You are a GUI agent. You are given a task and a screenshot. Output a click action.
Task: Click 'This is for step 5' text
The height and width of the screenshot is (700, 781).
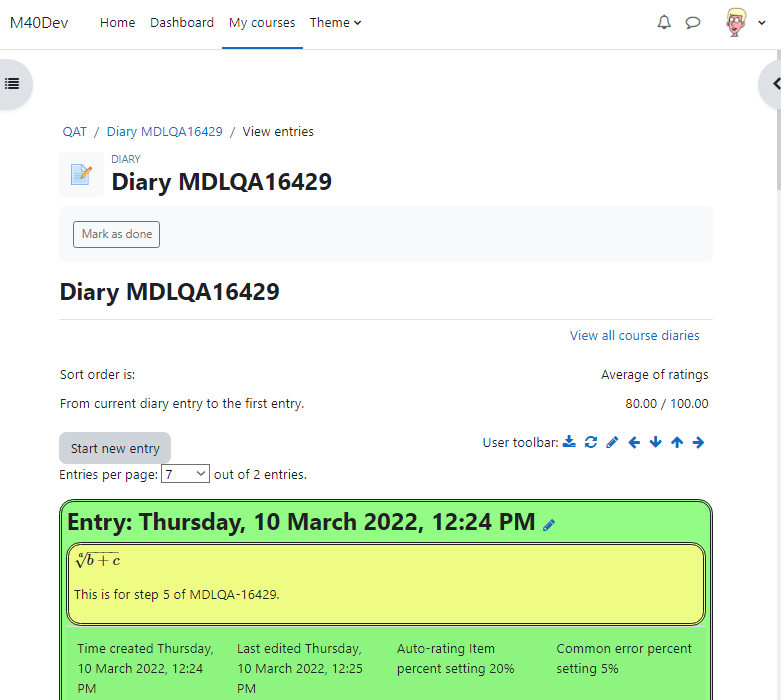177,594
